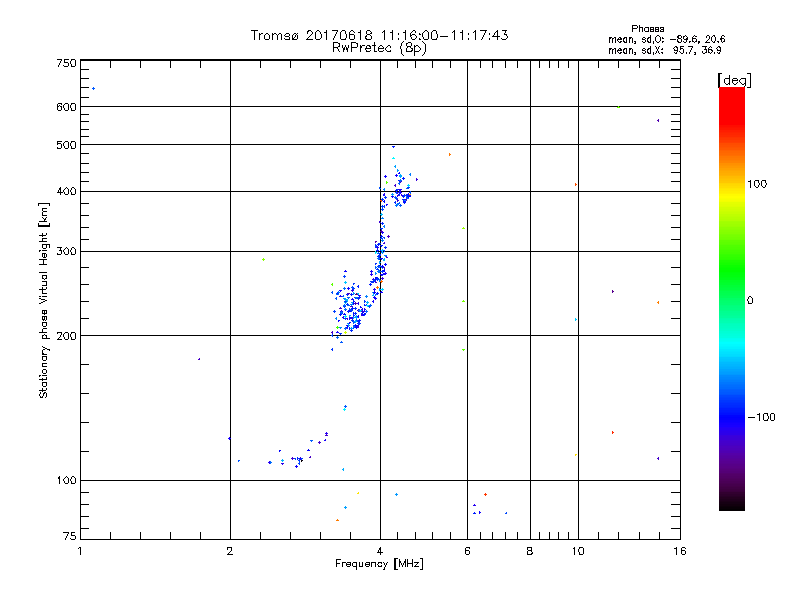Select the 'mean, sd,O: -89.6, 20.6' line
Screen dimensions: 800x600
click(x=666, y=39)
